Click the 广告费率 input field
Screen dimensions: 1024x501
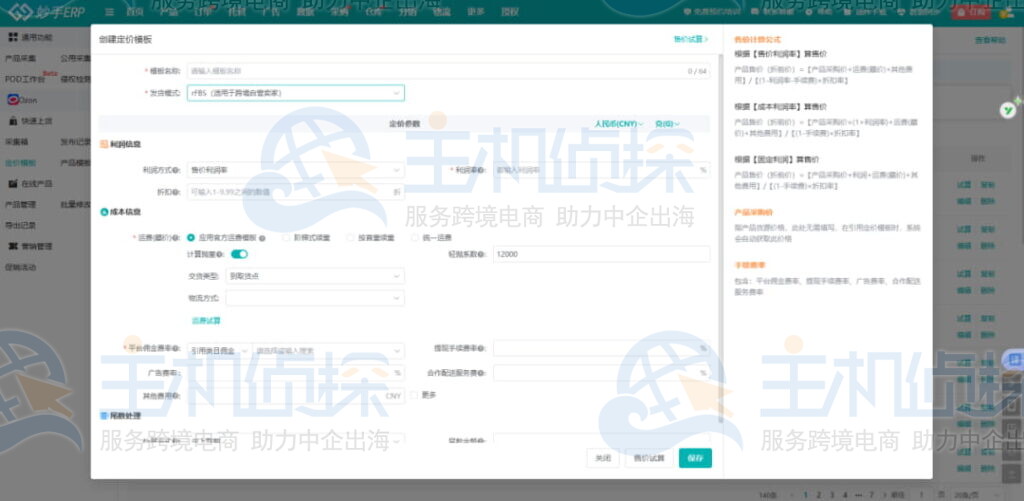[296, 373]
